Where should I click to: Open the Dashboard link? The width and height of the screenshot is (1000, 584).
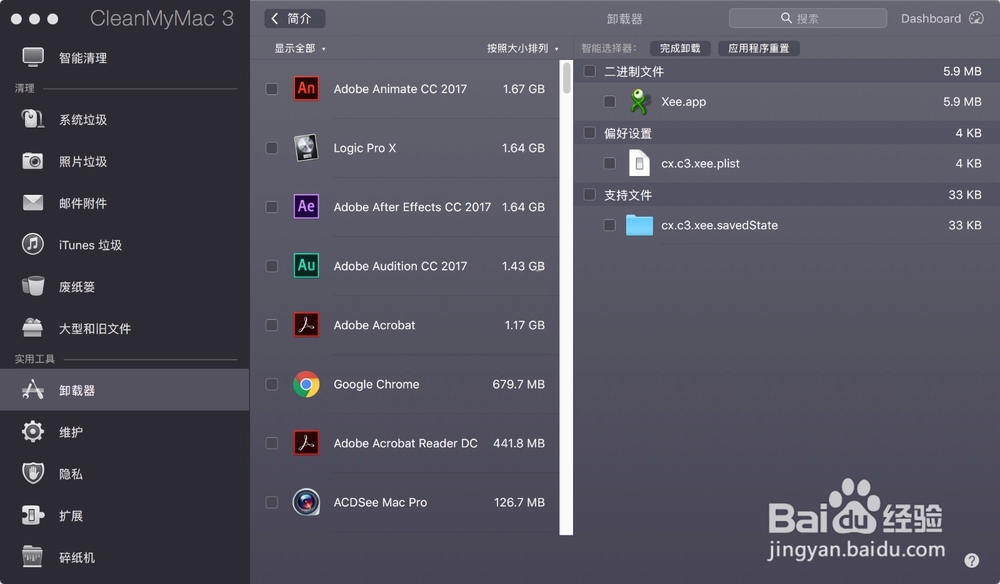point(930,18)
